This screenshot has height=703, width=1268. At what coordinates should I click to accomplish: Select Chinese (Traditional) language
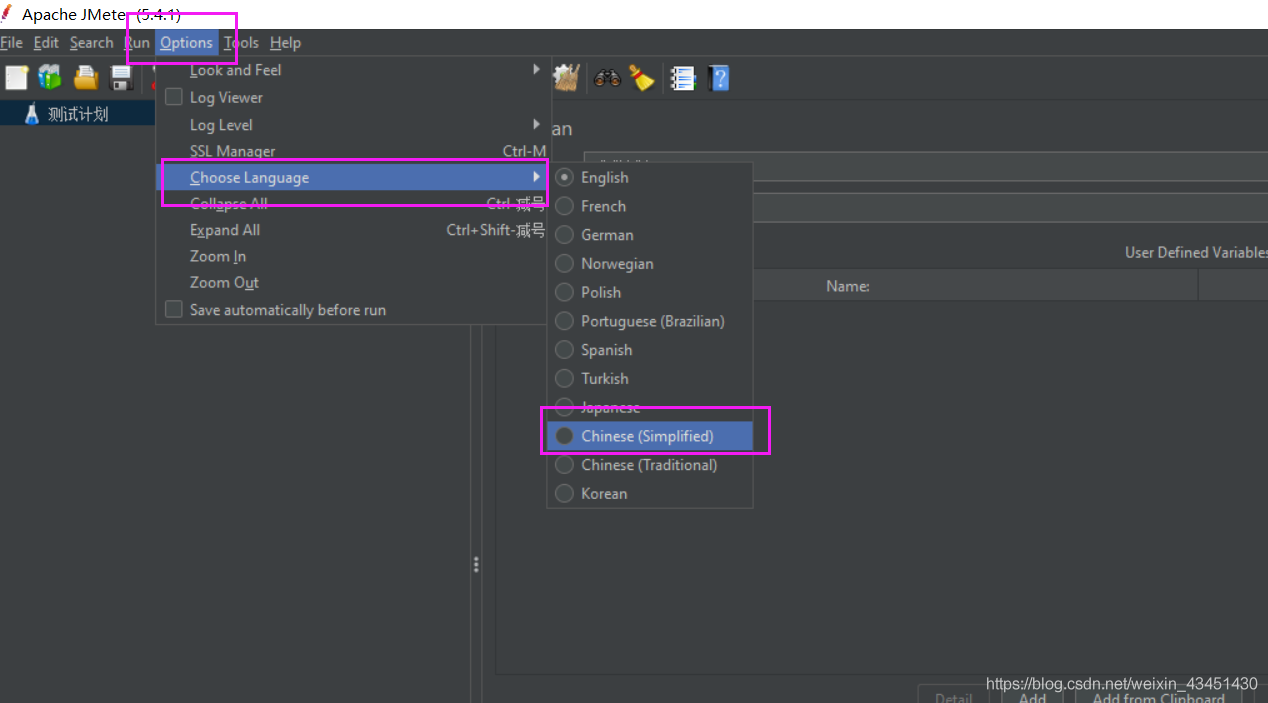click(649, 465)
